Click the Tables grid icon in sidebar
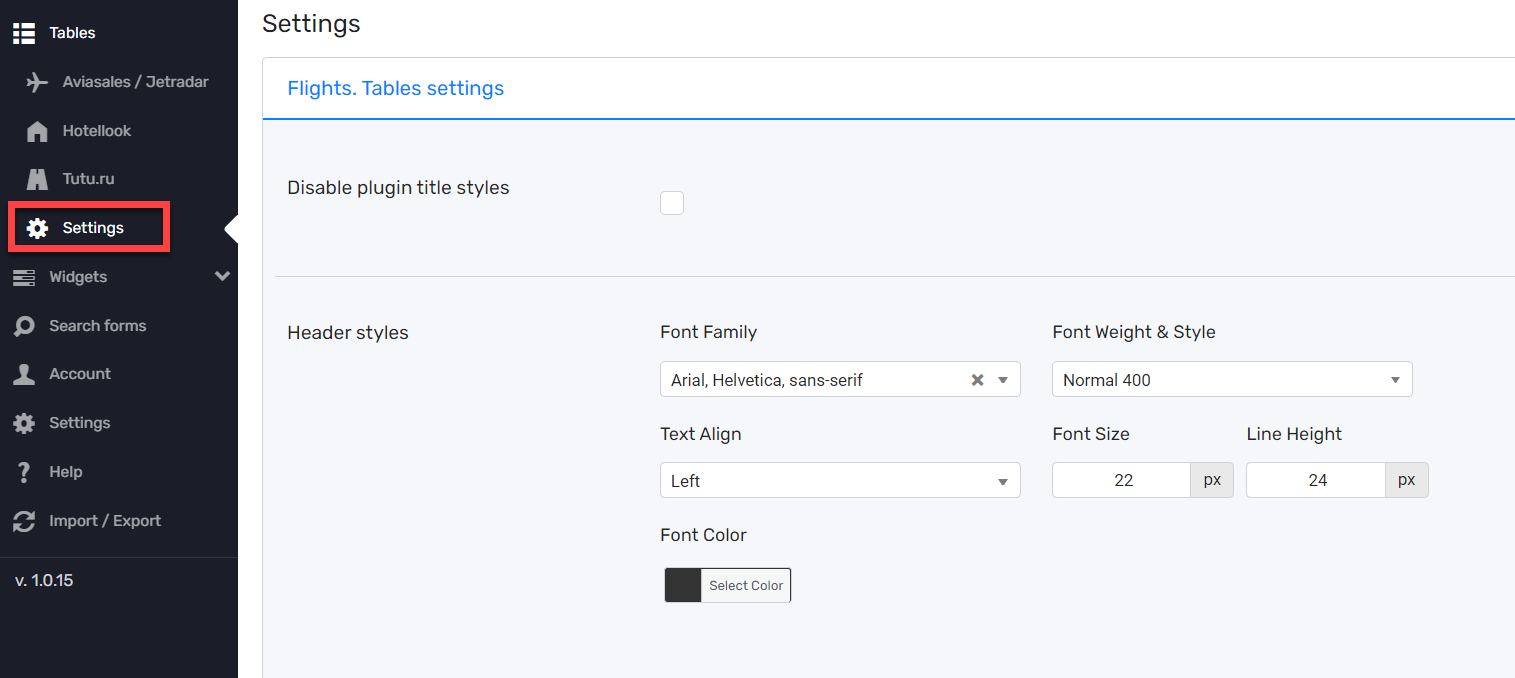Image resolution: width=1515 pixels, height=678 pixels. click(24, 33)
